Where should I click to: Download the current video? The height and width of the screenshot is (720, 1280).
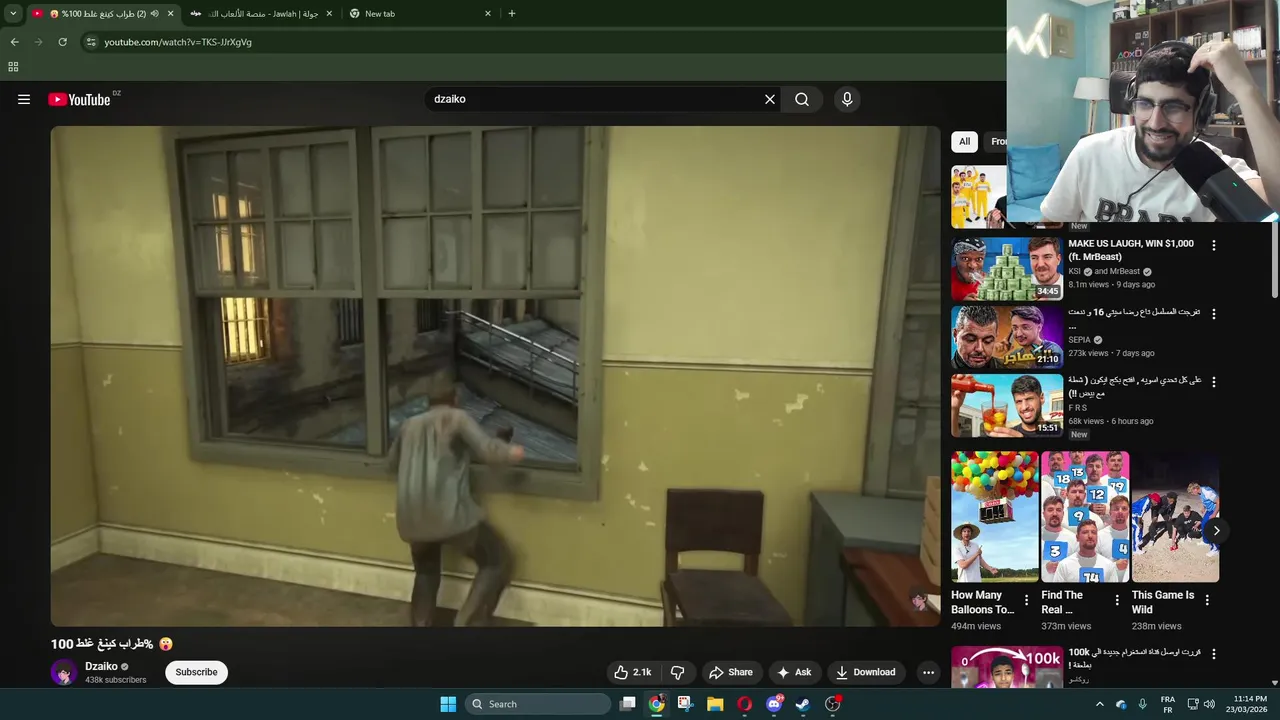866,672
